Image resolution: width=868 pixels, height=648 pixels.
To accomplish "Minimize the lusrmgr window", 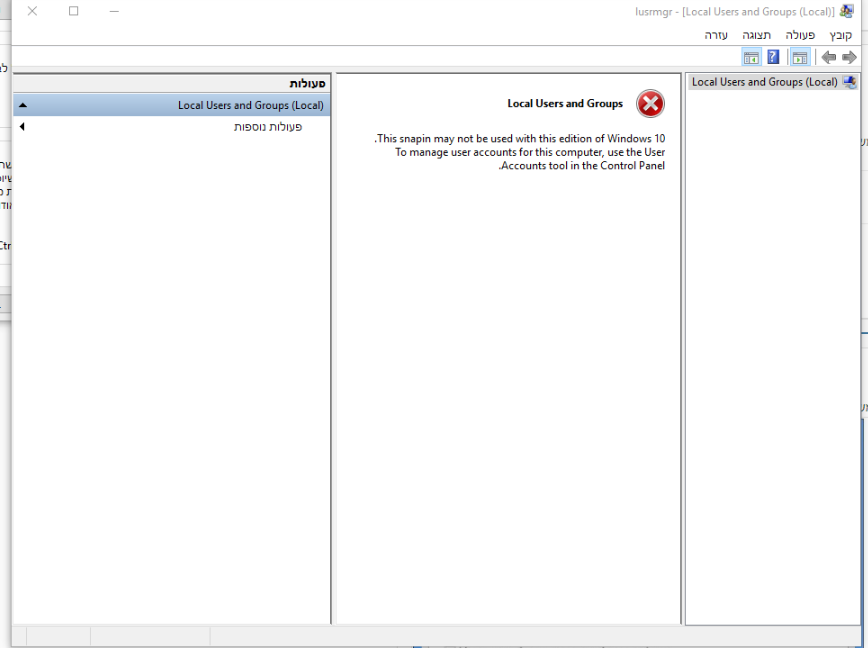I will 114,11.
